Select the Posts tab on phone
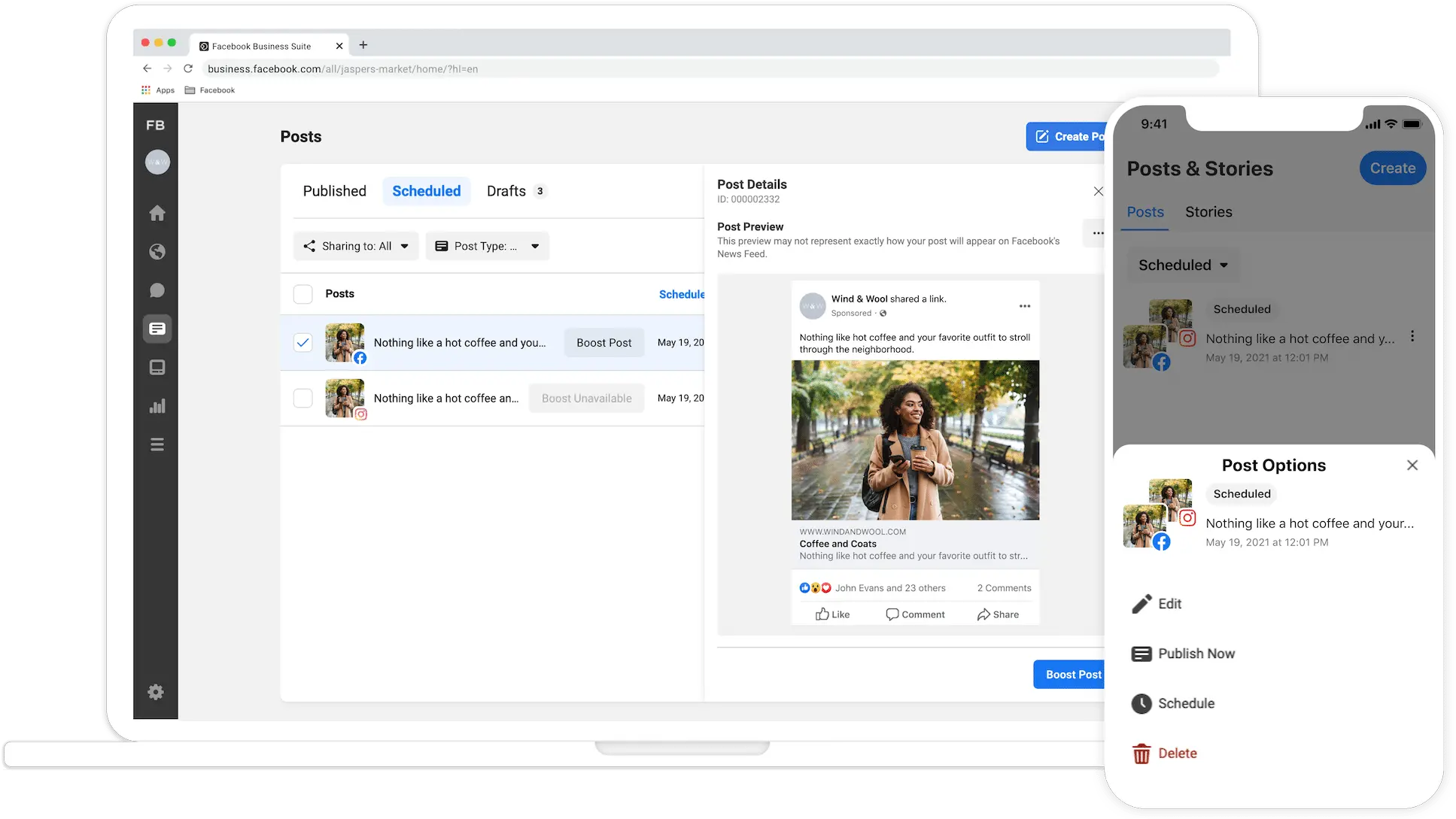This screenshot has height=819, width=1456. [1144, 212]
